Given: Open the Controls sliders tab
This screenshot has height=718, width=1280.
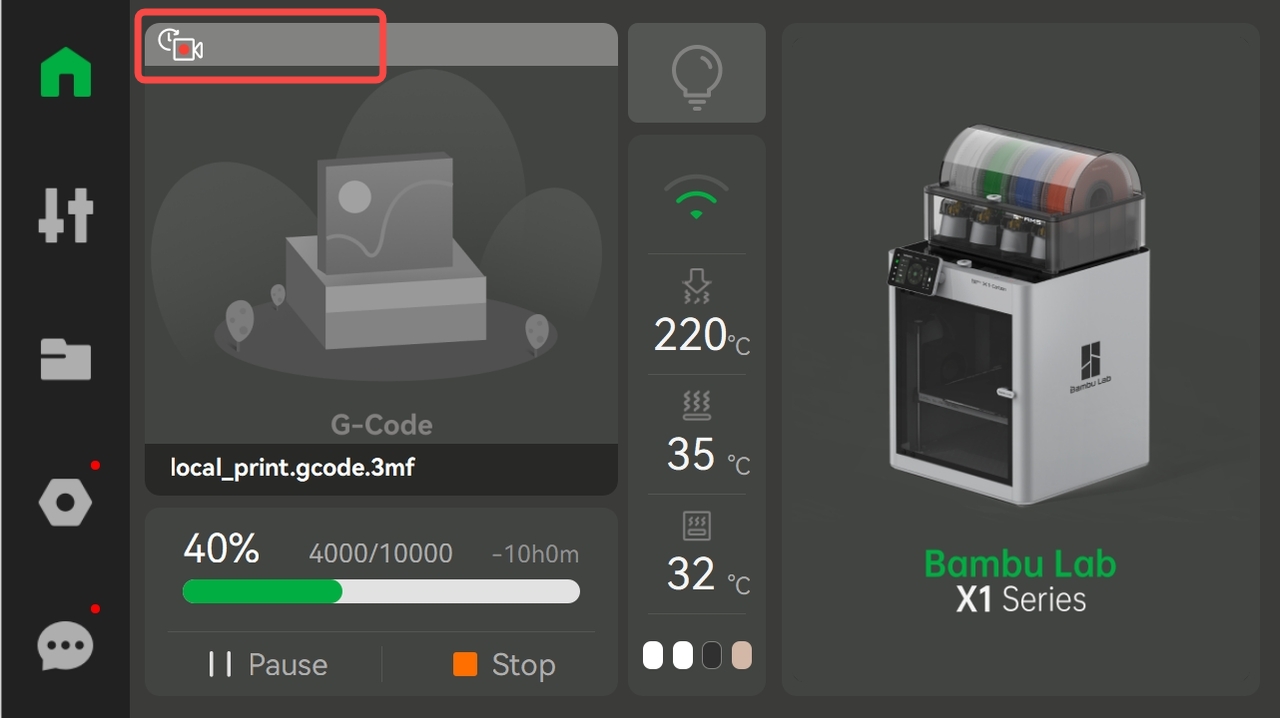Looking at the screenshot, I should [66, 215].
